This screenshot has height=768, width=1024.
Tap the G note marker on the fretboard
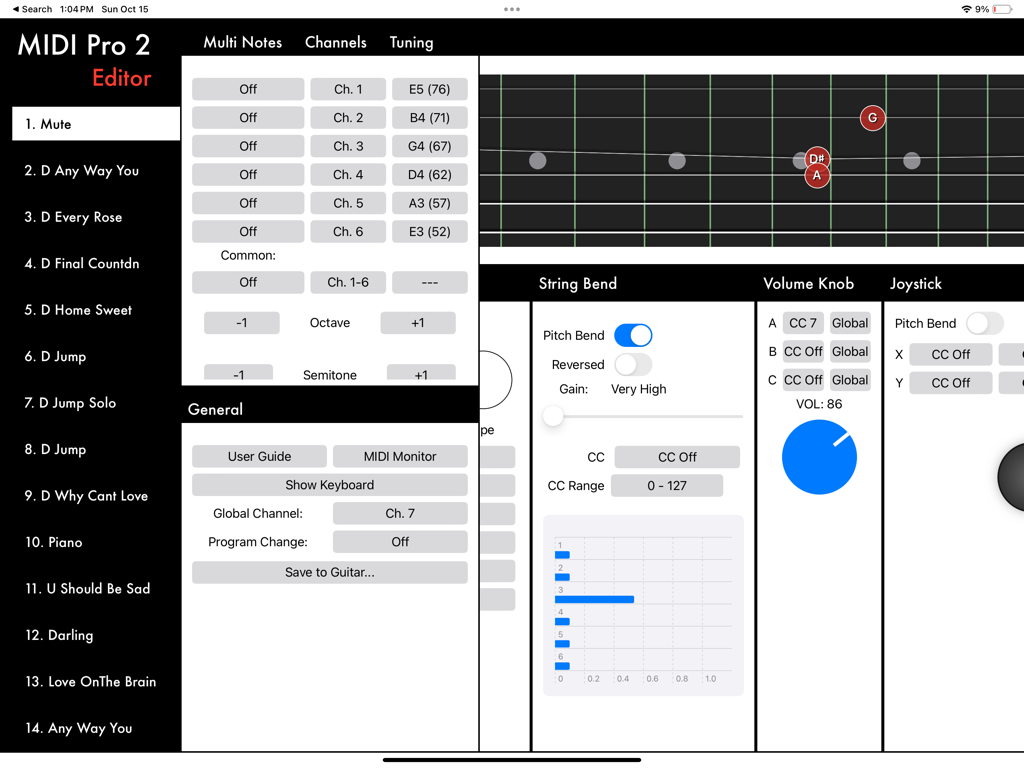point(872,118)
